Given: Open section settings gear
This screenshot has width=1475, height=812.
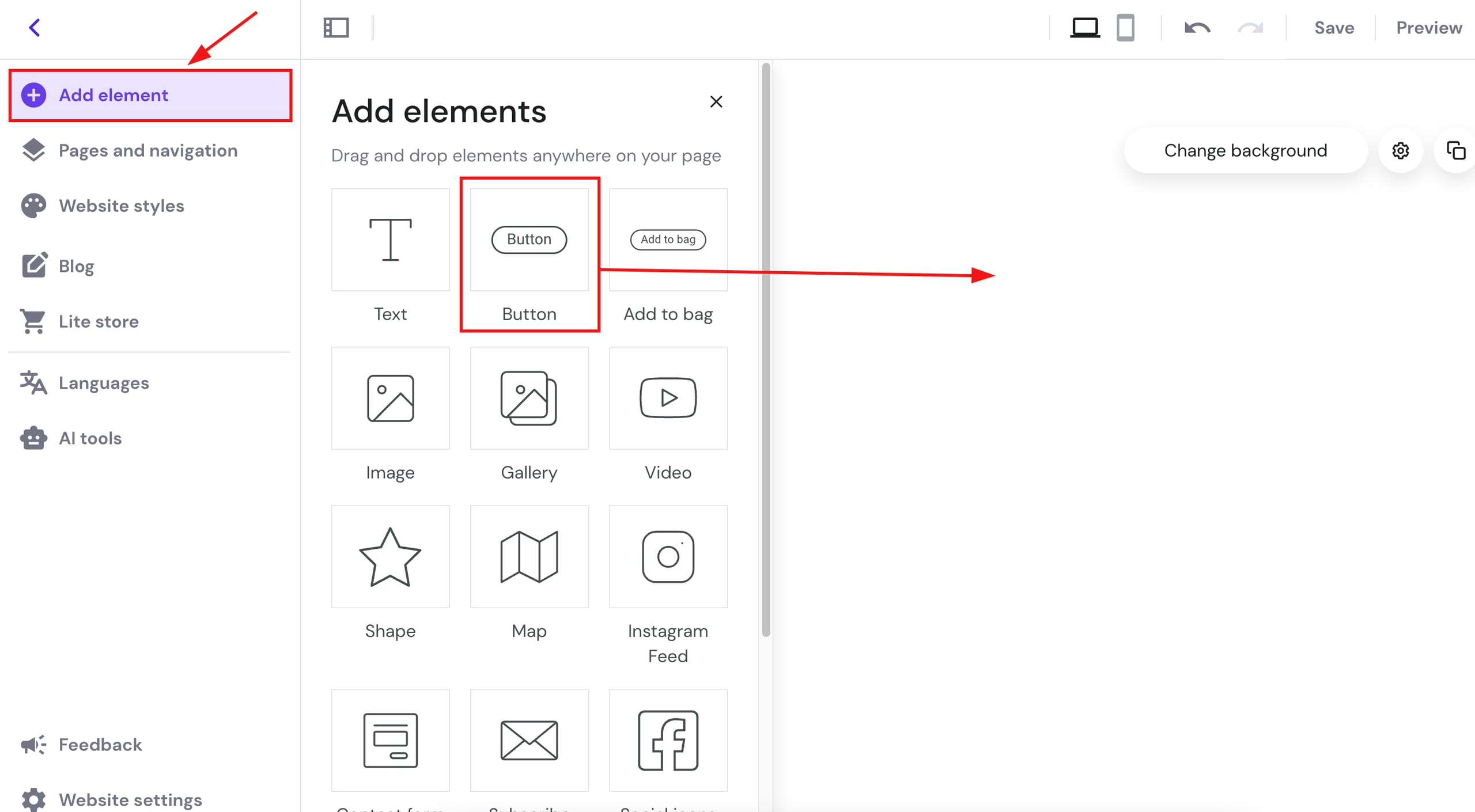Looking at the screenshot, I should tap(1401, 151).
